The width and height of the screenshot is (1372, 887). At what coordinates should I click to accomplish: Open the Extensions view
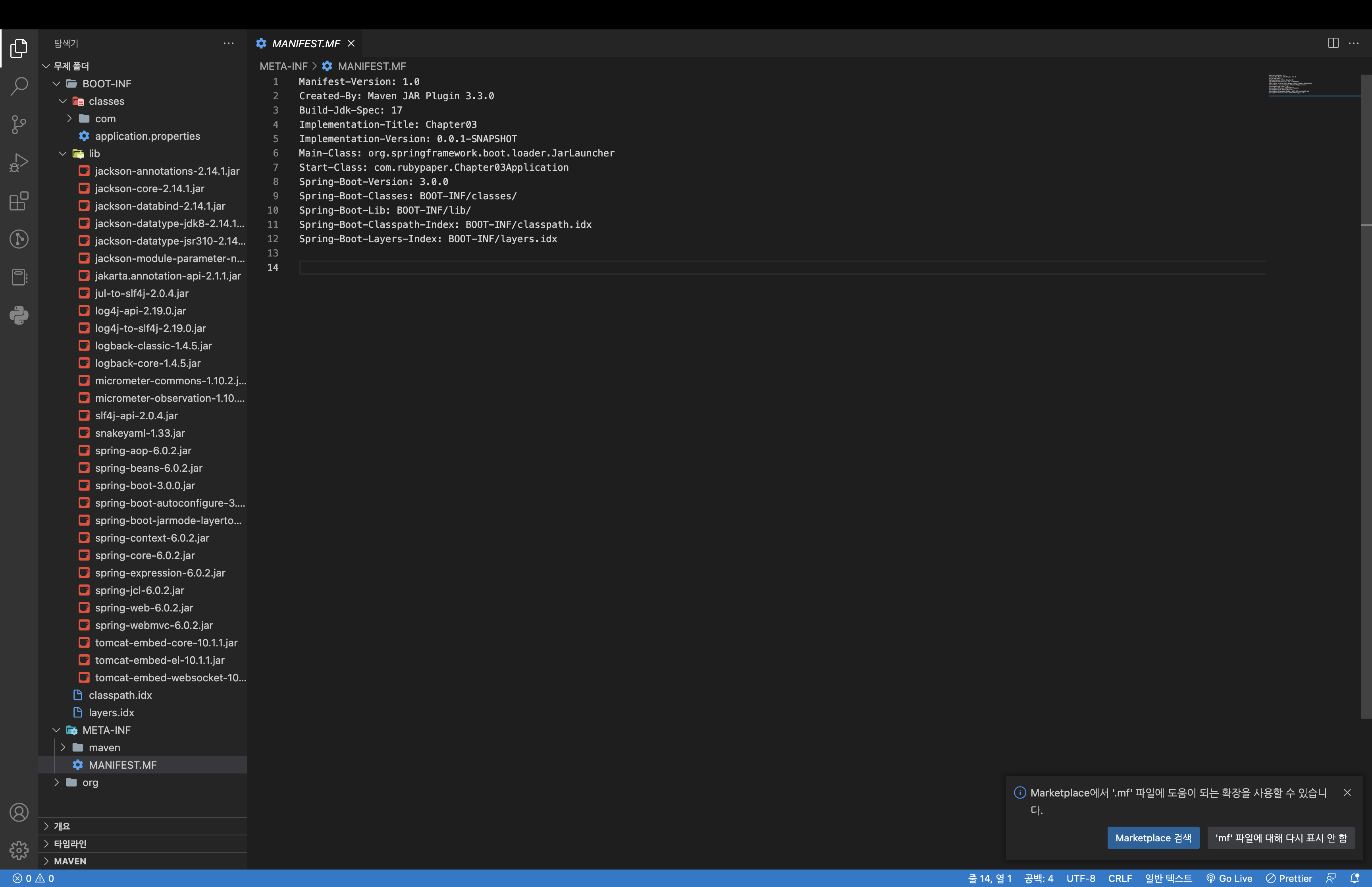coord(19,201)
